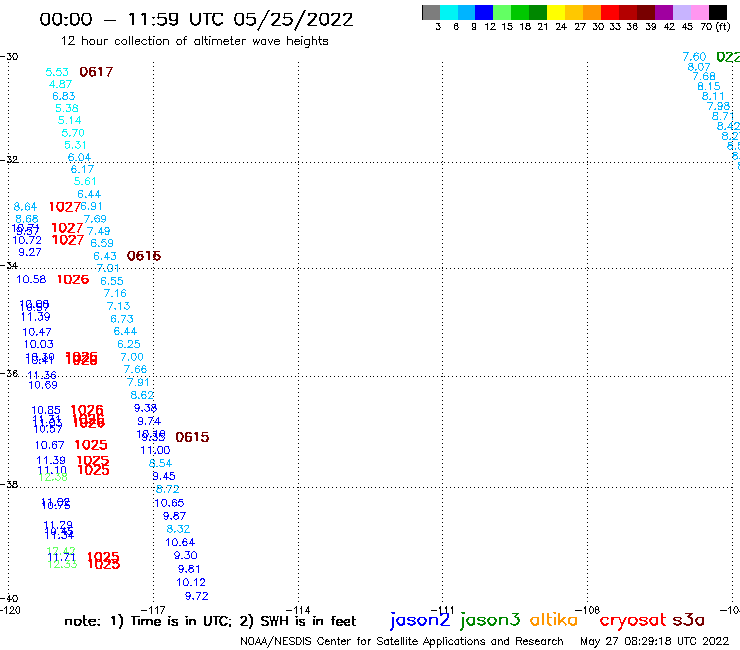The image size is (740, 650).
Task: Click the wave height value '6.04'
Action: click(x=79, y=157)
